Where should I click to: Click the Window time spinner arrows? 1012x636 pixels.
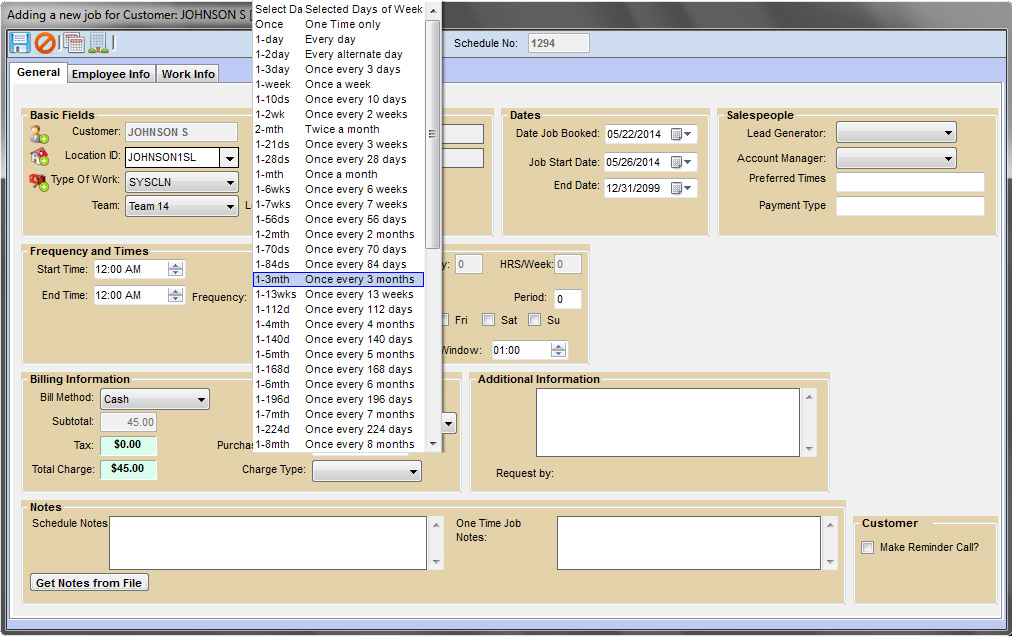tap(559, 350)
